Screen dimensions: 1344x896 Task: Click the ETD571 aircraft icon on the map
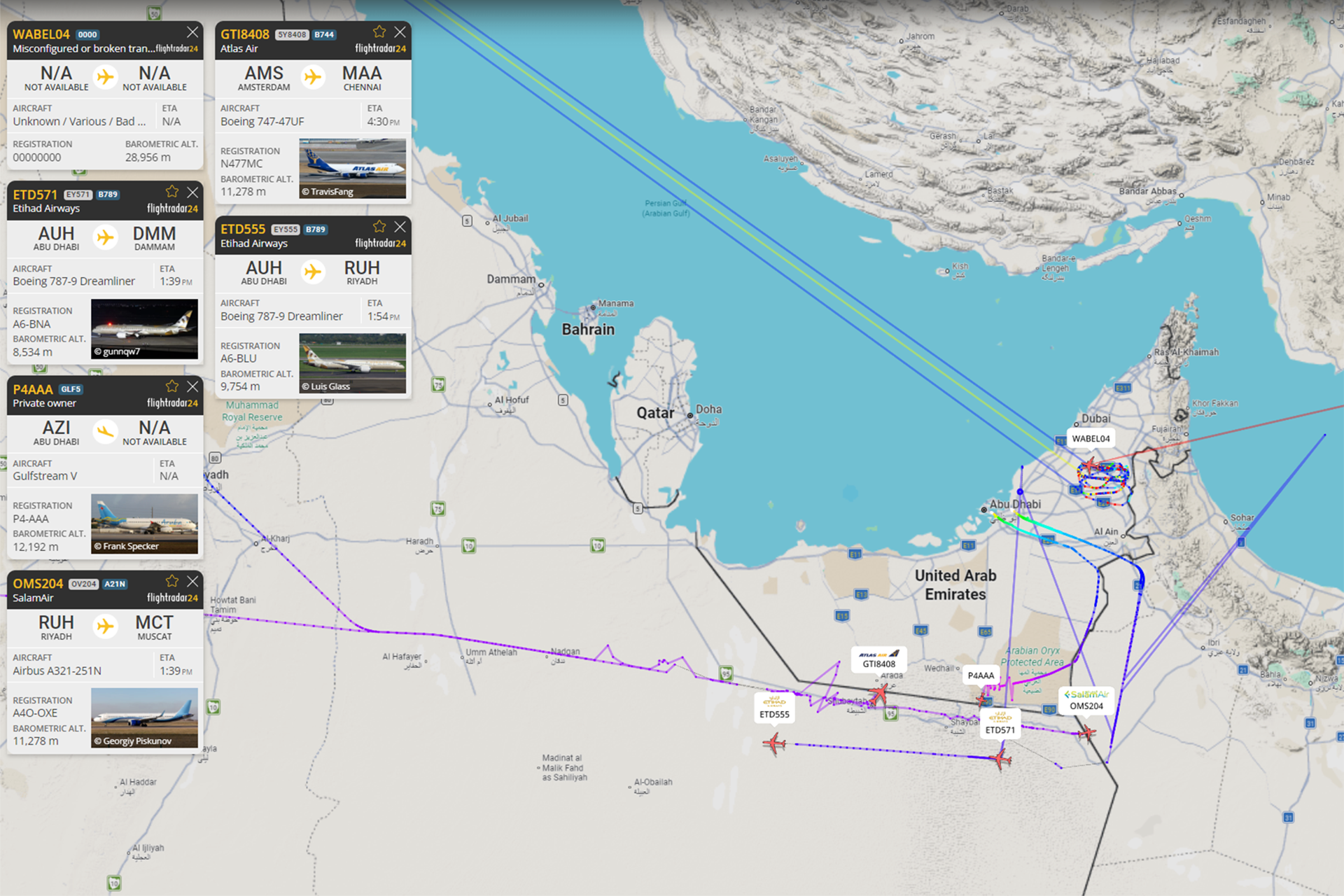coord(1001,758)
